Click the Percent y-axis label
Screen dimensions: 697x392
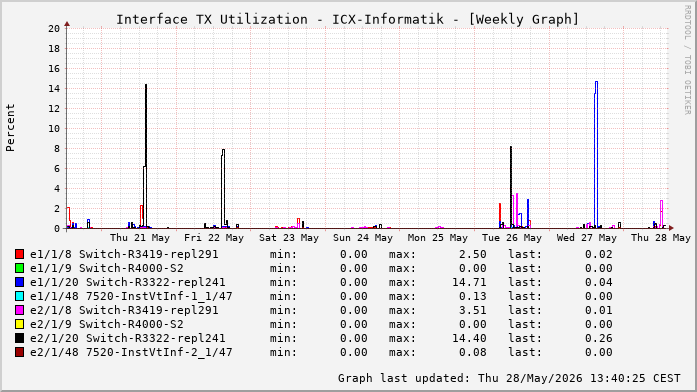pyautogui.click(x=10, y=128)
